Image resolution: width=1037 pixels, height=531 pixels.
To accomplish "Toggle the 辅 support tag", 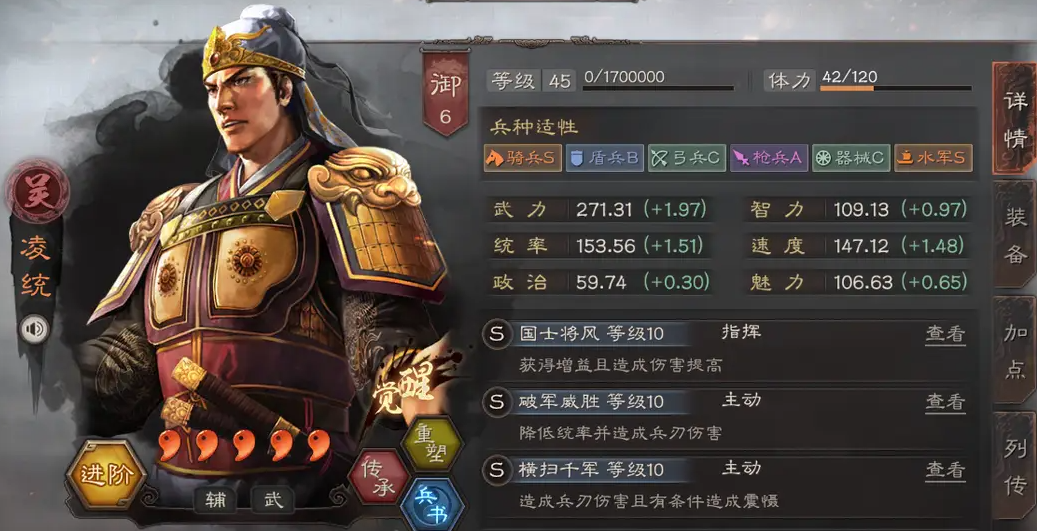I will coord(216,500).
